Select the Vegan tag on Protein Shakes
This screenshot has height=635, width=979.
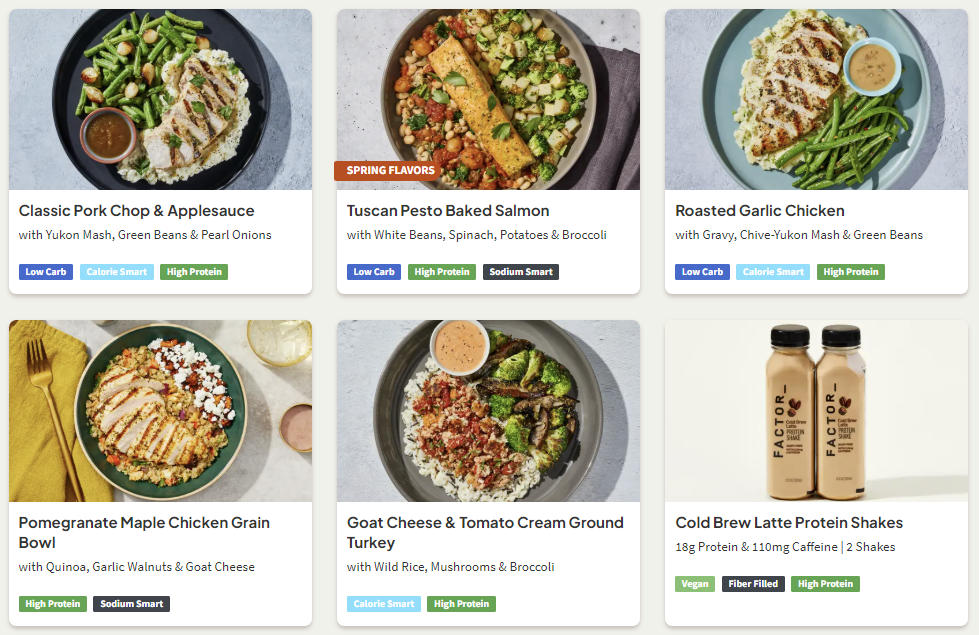click(695, 584)
